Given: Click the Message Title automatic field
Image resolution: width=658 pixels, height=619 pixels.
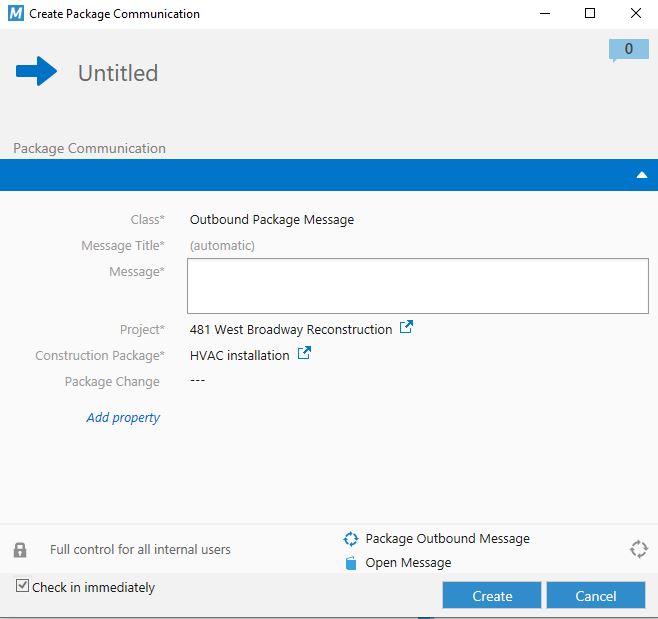Looking at the screenshot, I should pyautogui.click(x=222, y=246).
